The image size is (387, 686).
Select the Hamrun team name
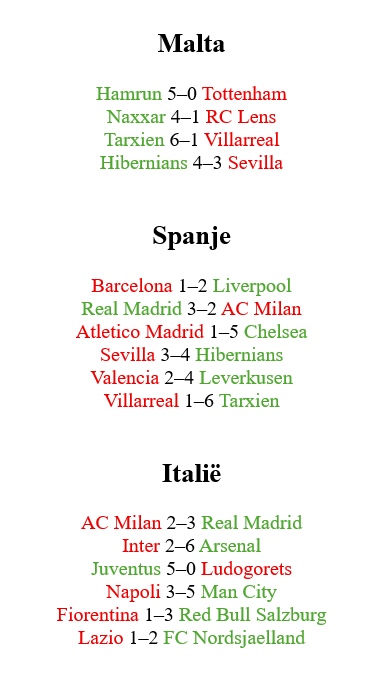[x=129, y=94]
